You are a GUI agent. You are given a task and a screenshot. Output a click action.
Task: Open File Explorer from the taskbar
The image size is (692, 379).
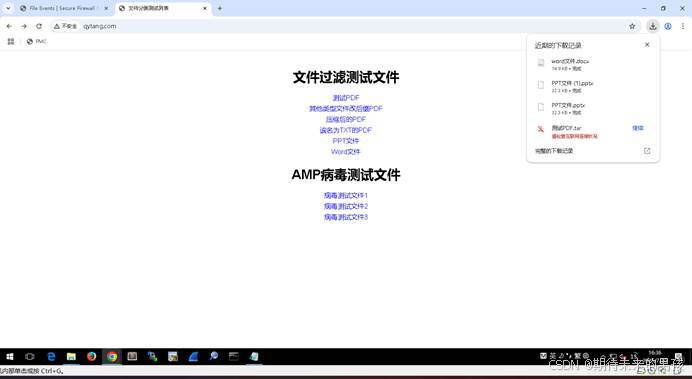71,356
